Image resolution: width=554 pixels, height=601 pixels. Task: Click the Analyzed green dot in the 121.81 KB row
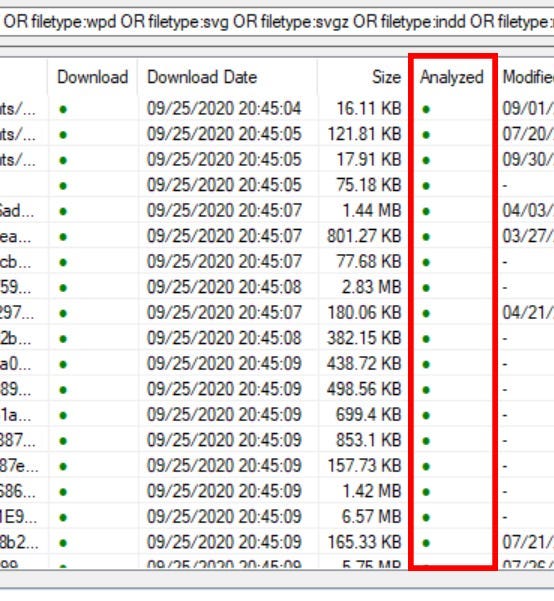(426, 135)
